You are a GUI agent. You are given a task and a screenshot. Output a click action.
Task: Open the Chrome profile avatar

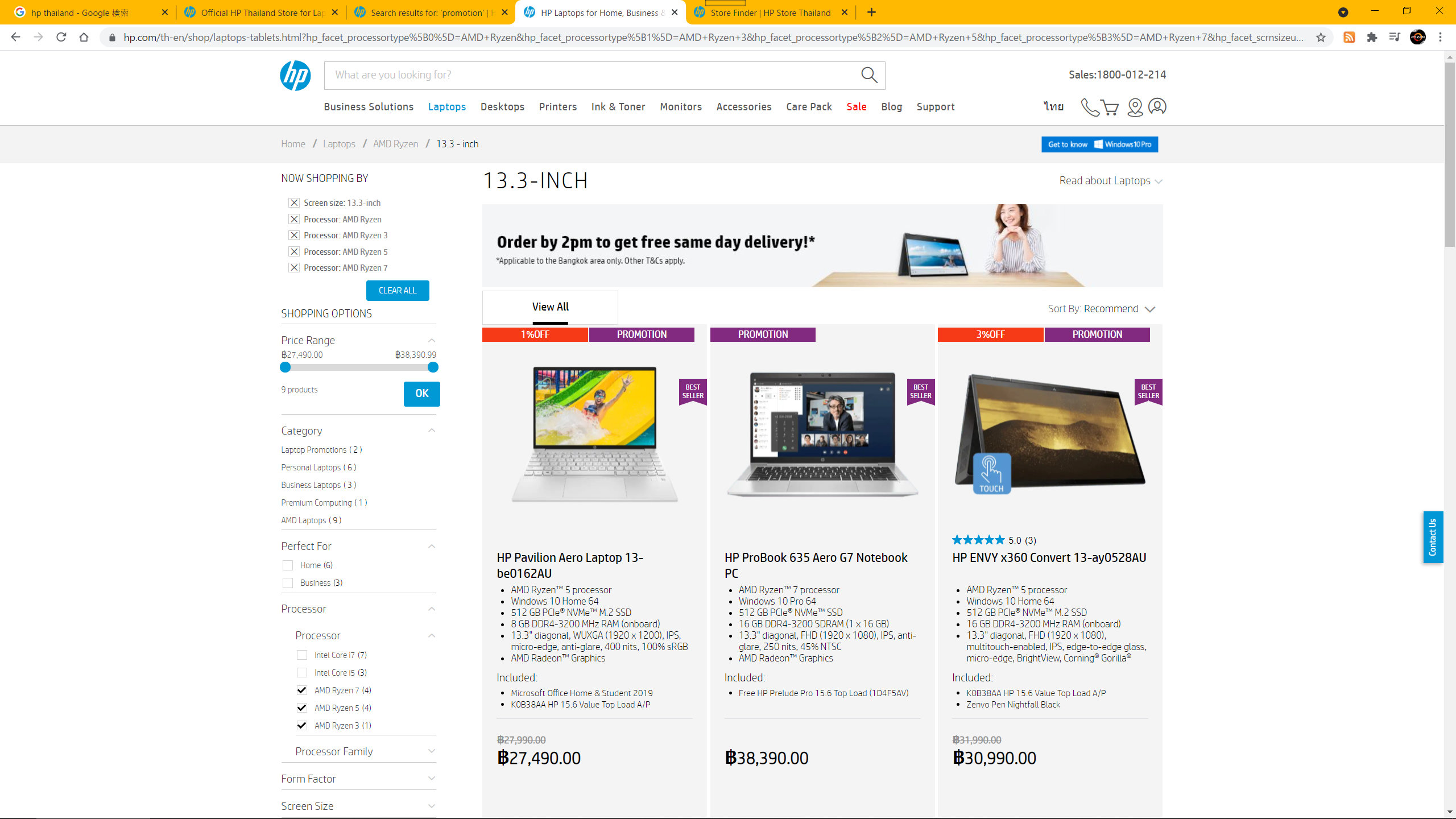[x=1418, y=37]
